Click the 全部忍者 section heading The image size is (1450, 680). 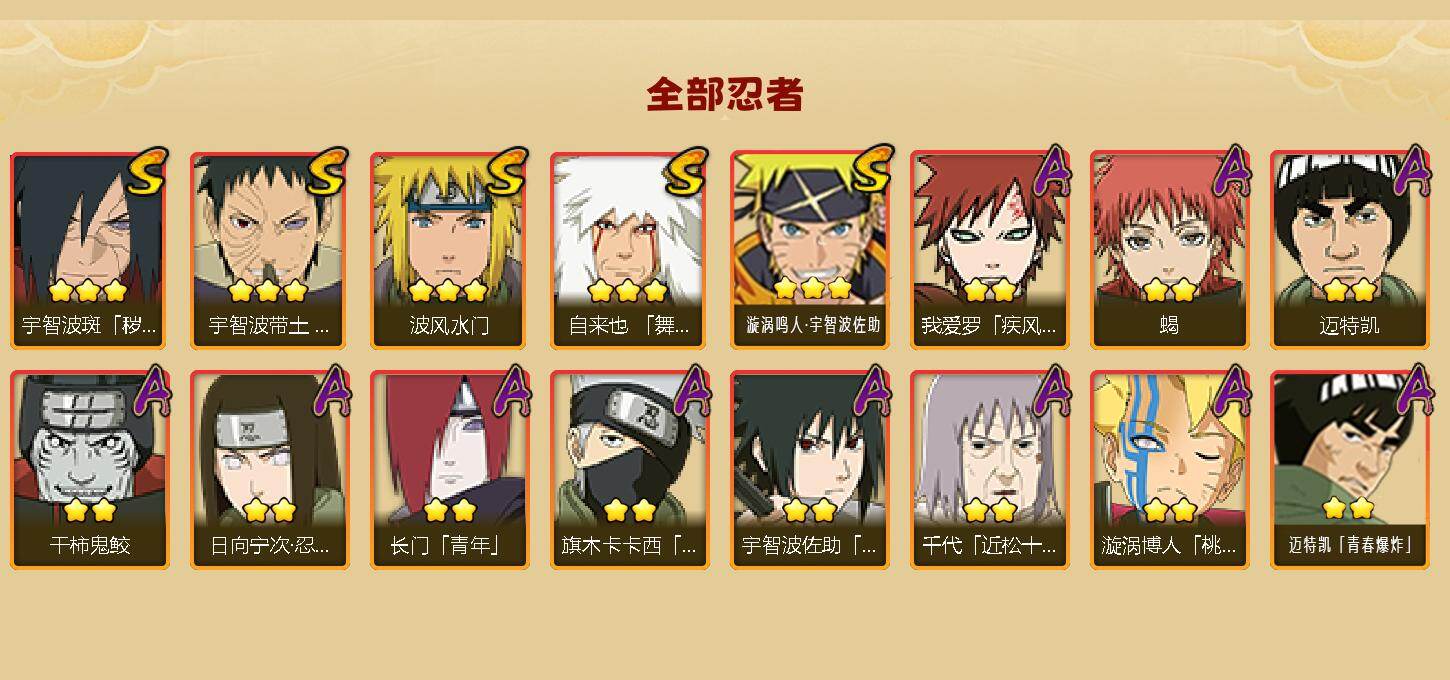click(725, 95)
